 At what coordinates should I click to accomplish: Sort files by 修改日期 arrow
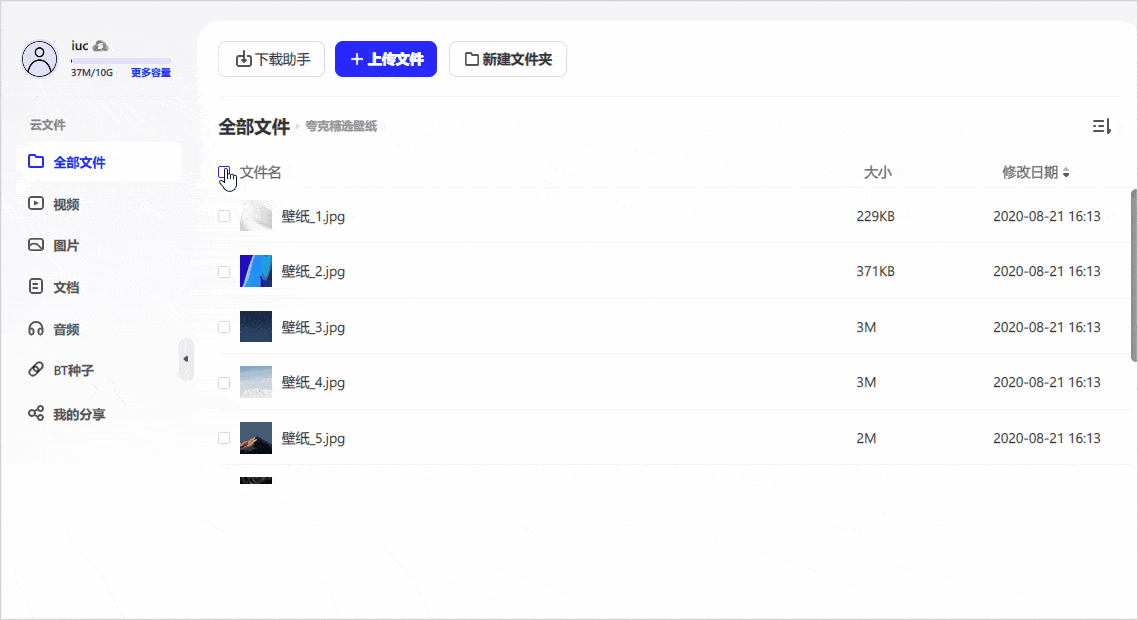[x=1066, y=173]
